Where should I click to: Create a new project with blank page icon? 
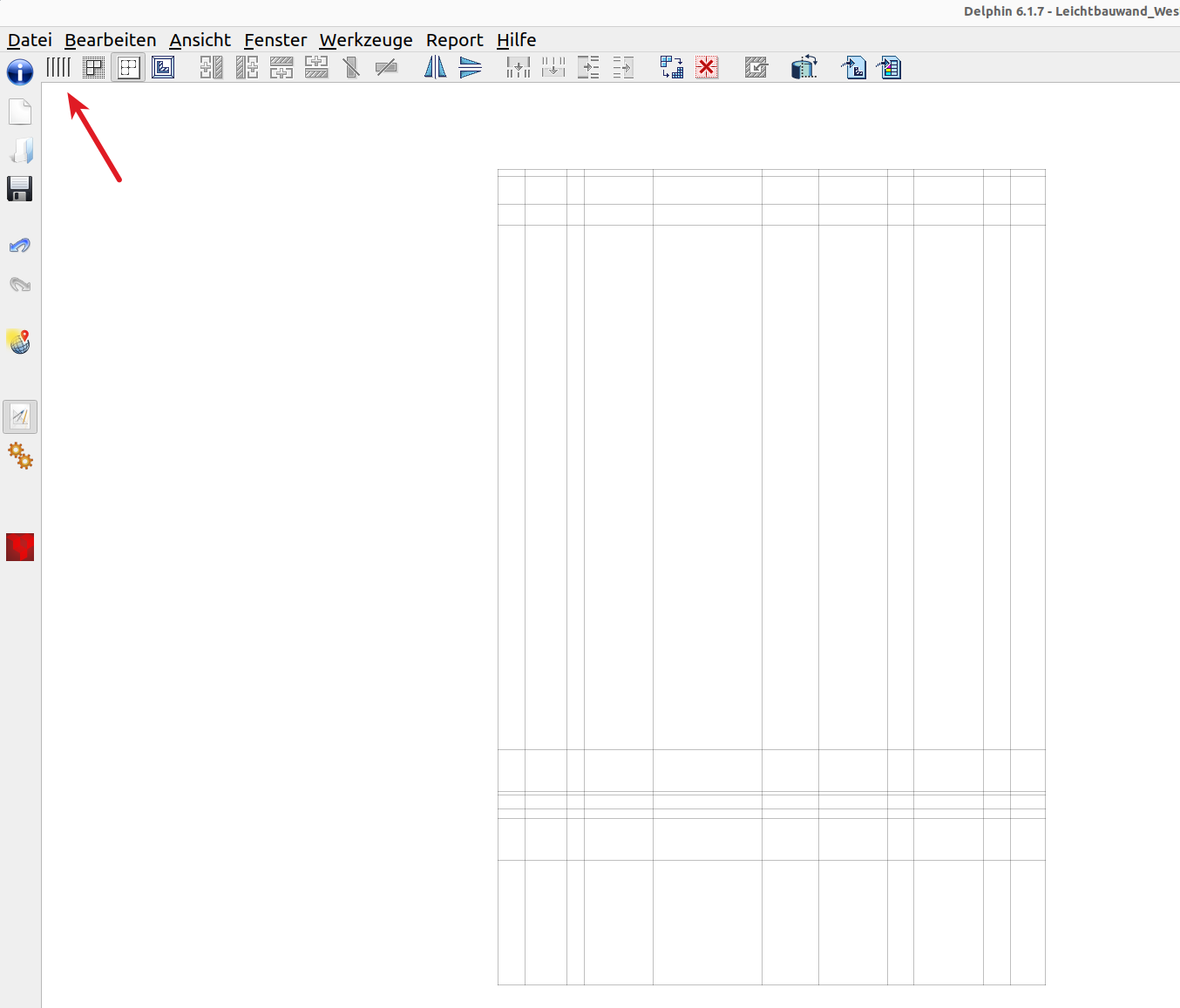20,112
